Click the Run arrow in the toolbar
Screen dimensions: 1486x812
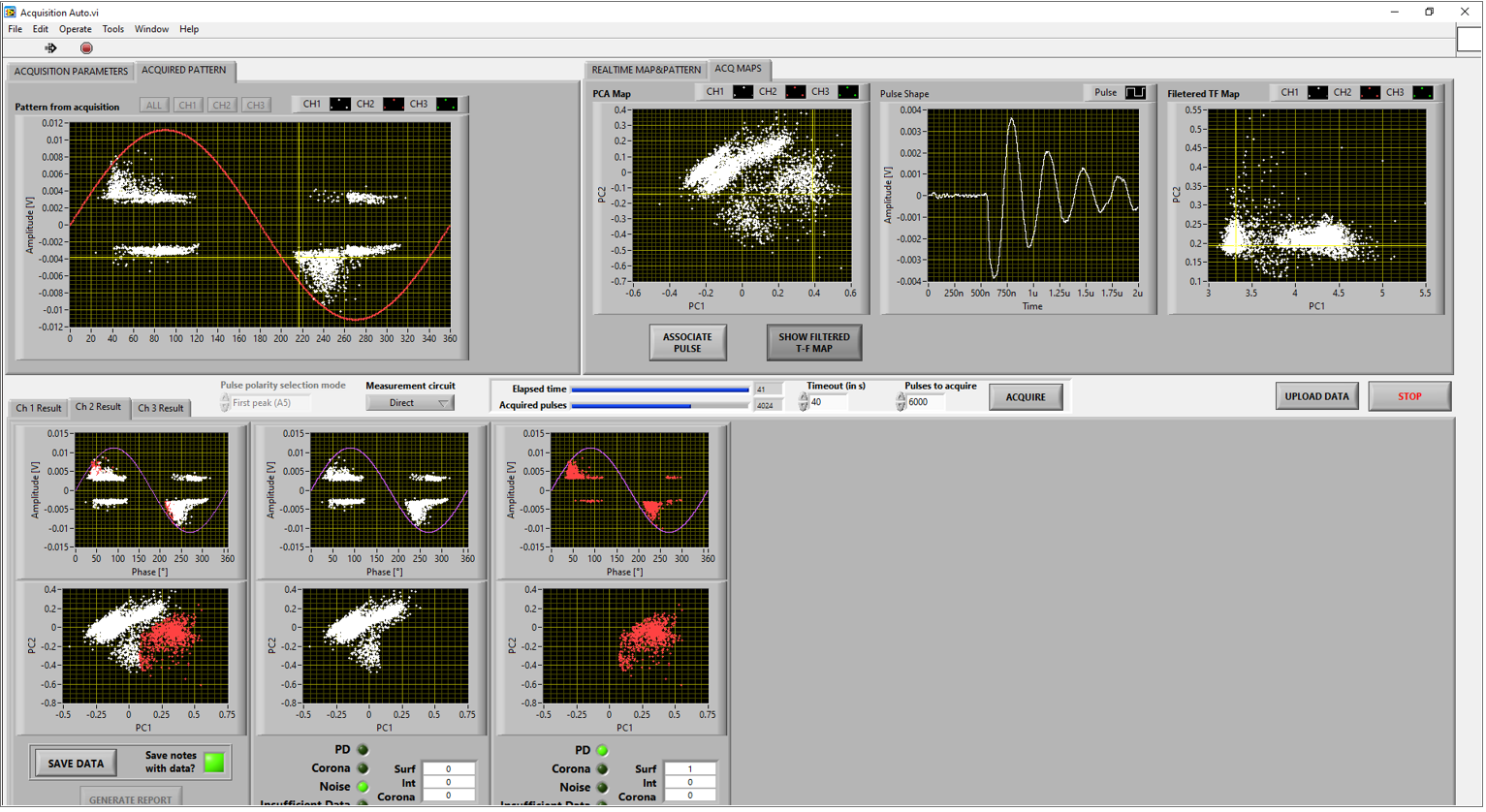(x=50, y=47)
